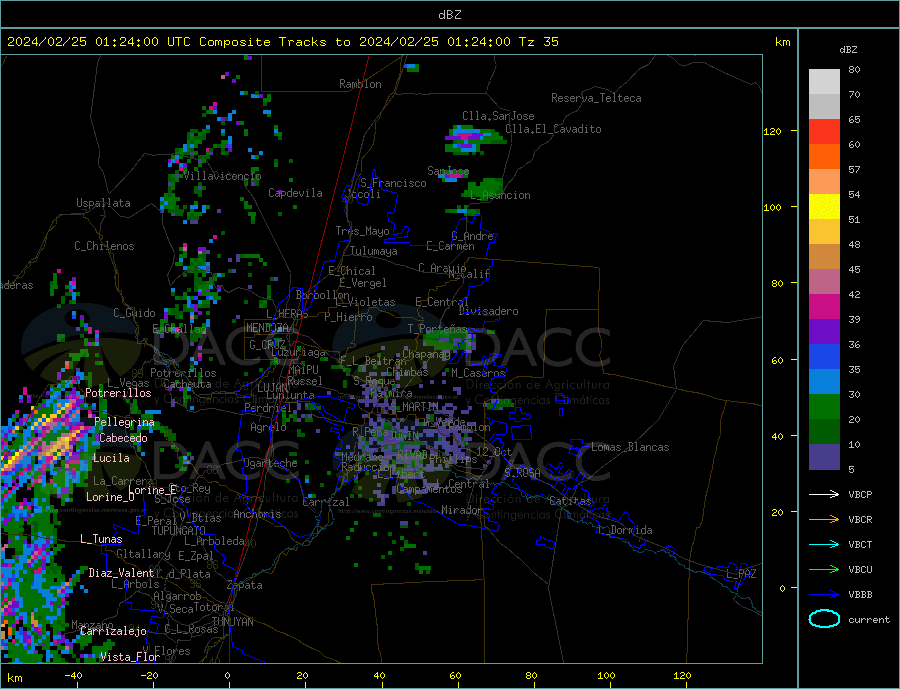Click the 'Carrizalejo' place label
The height and width of the screenshot is (689, 900).
click(x=113, y=632)
